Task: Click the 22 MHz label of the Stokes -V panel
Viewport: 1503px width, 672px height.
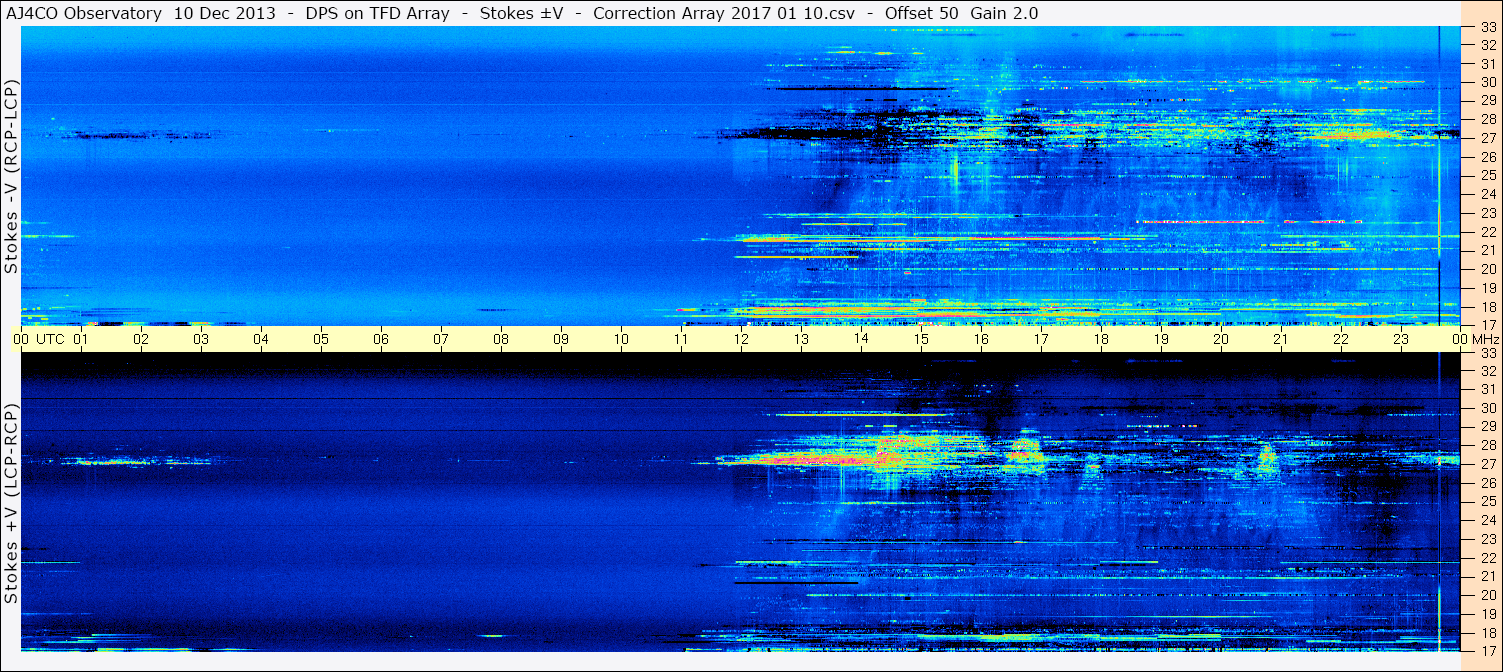Action: tap(1488, 232)
